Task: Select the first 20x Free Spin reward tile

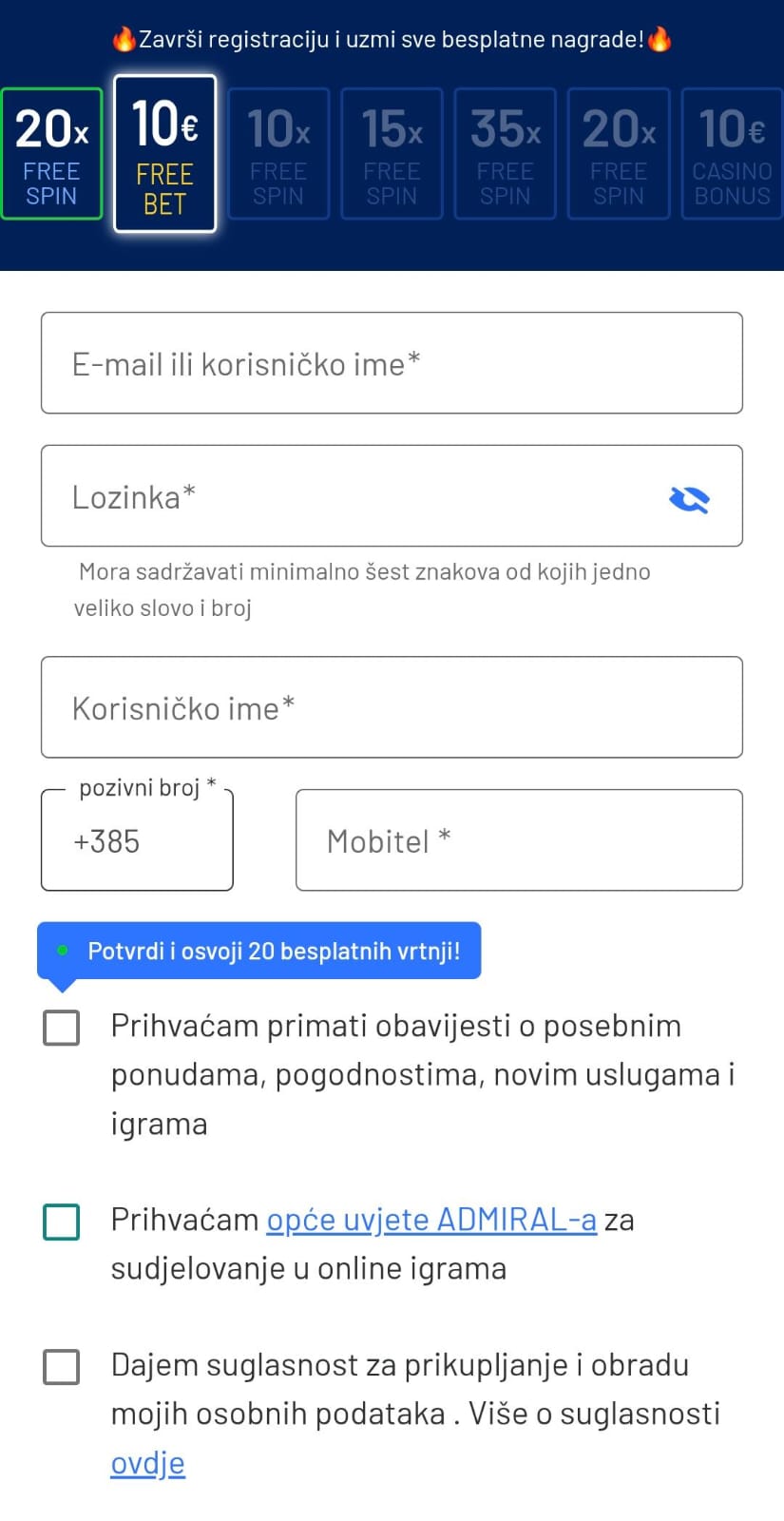Action: tap(51, 153)
